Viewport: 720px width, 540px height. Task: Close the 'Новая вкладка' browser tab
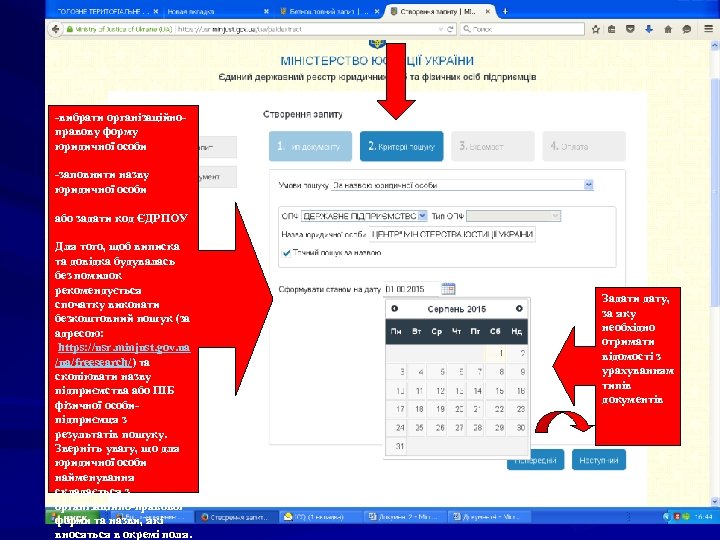pyautogui.click(x=266, y=11)
